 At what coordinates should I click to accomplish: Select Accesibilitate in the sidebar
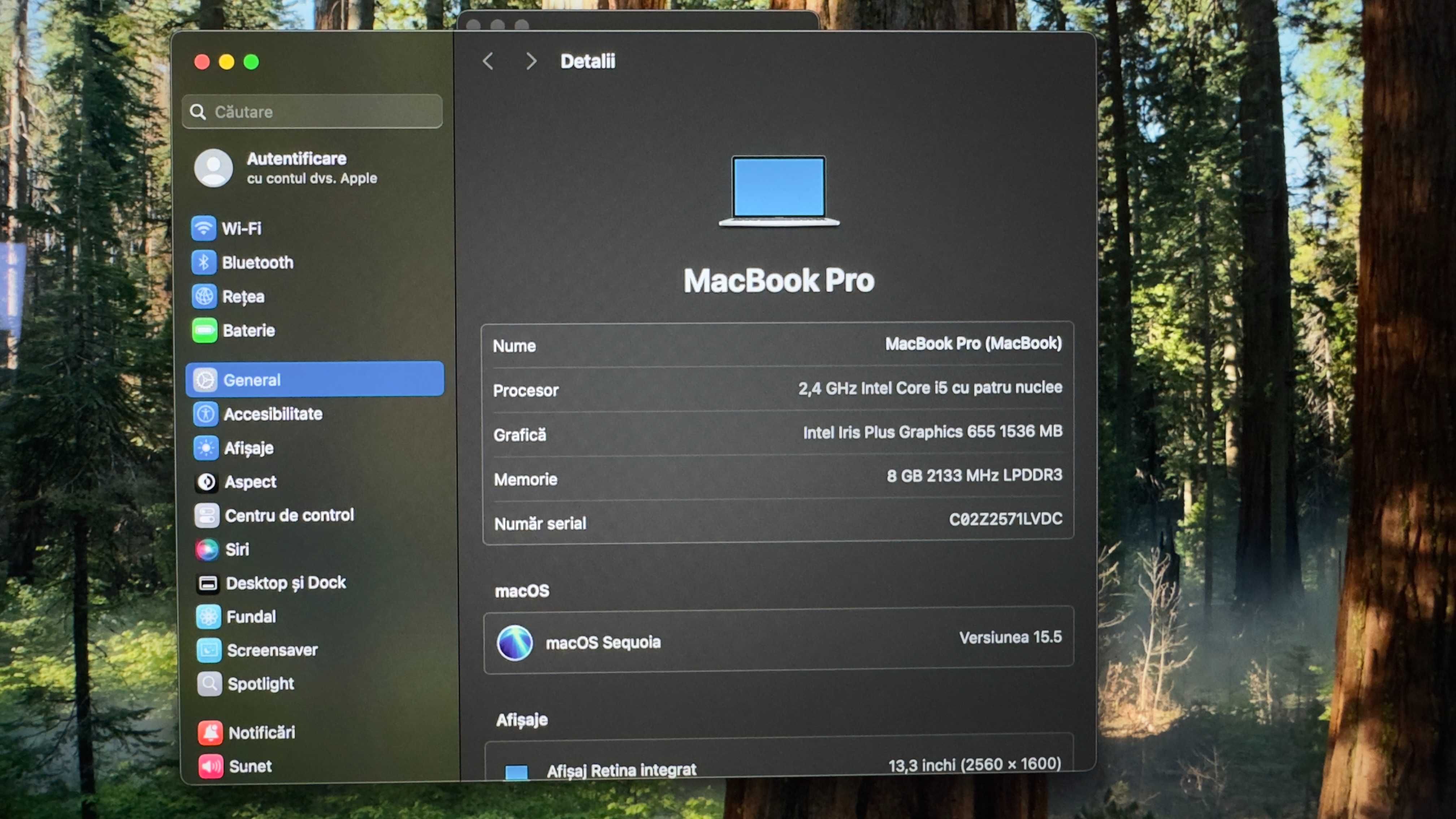[273, 414]
